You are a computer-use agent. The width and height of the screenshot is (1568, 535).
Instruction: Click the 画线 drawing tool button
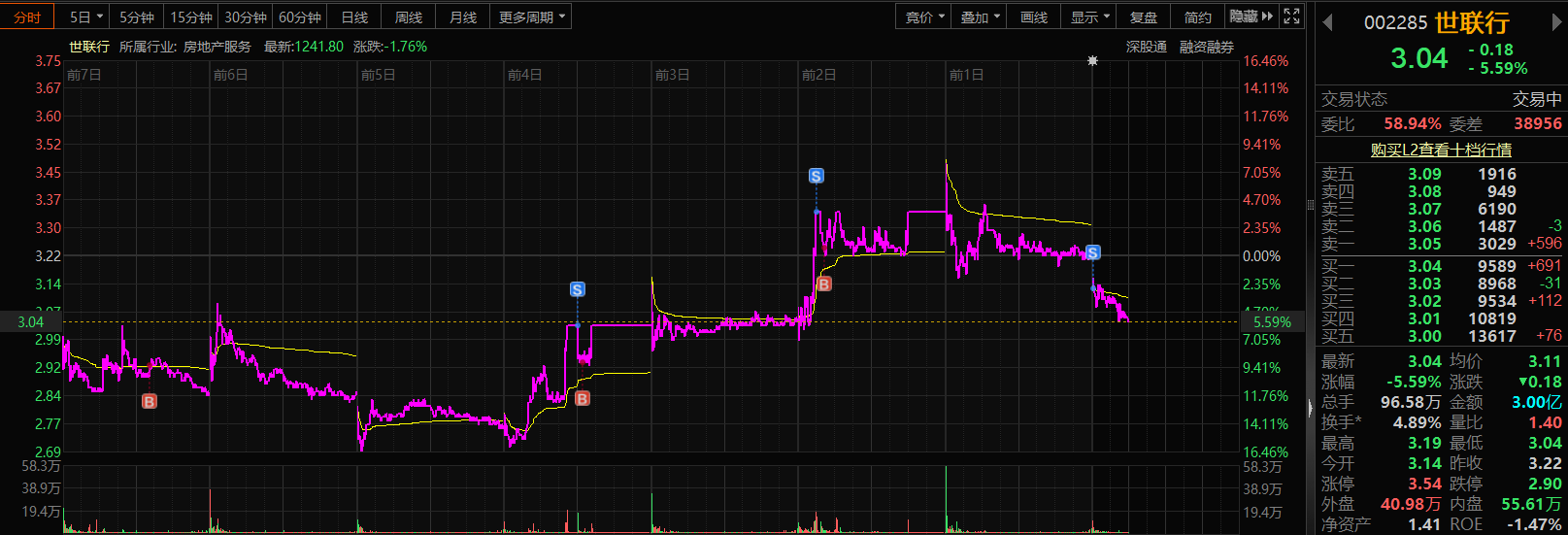[x=1034, y=17]
